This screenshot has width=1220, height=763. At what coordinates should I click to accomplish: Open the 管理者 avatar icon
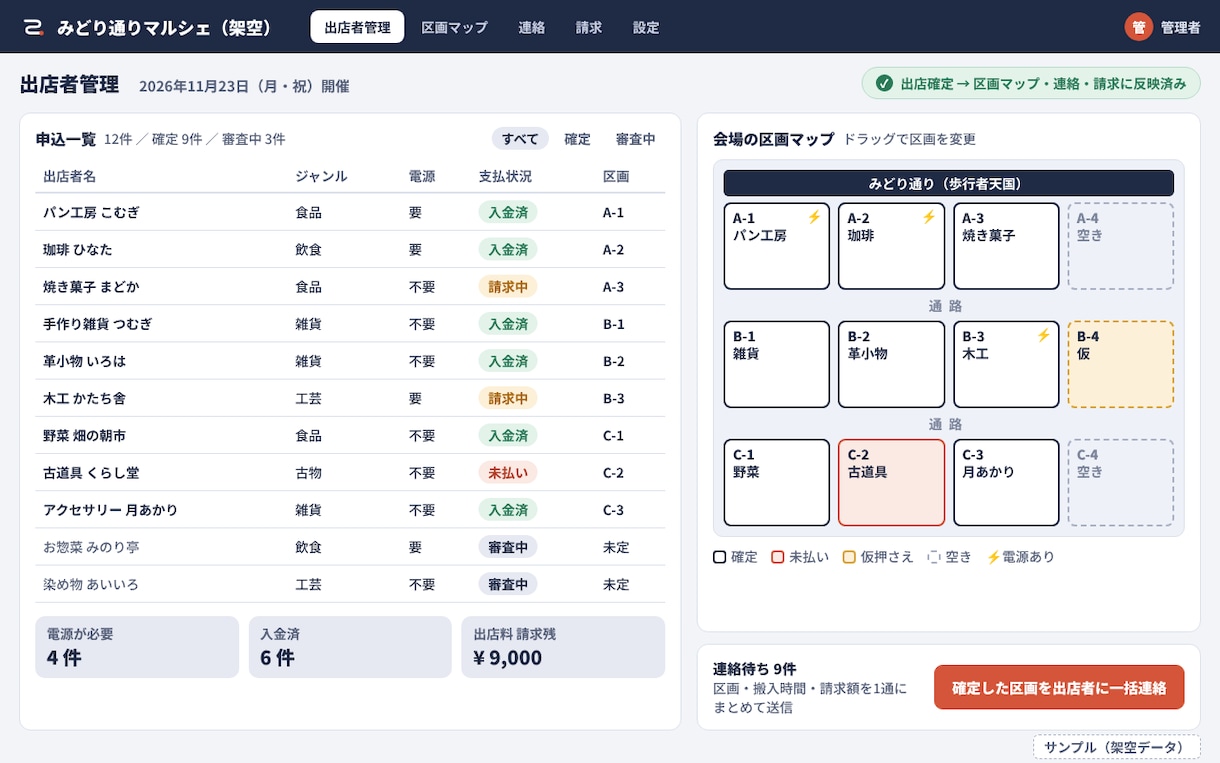coord(1138,27)
